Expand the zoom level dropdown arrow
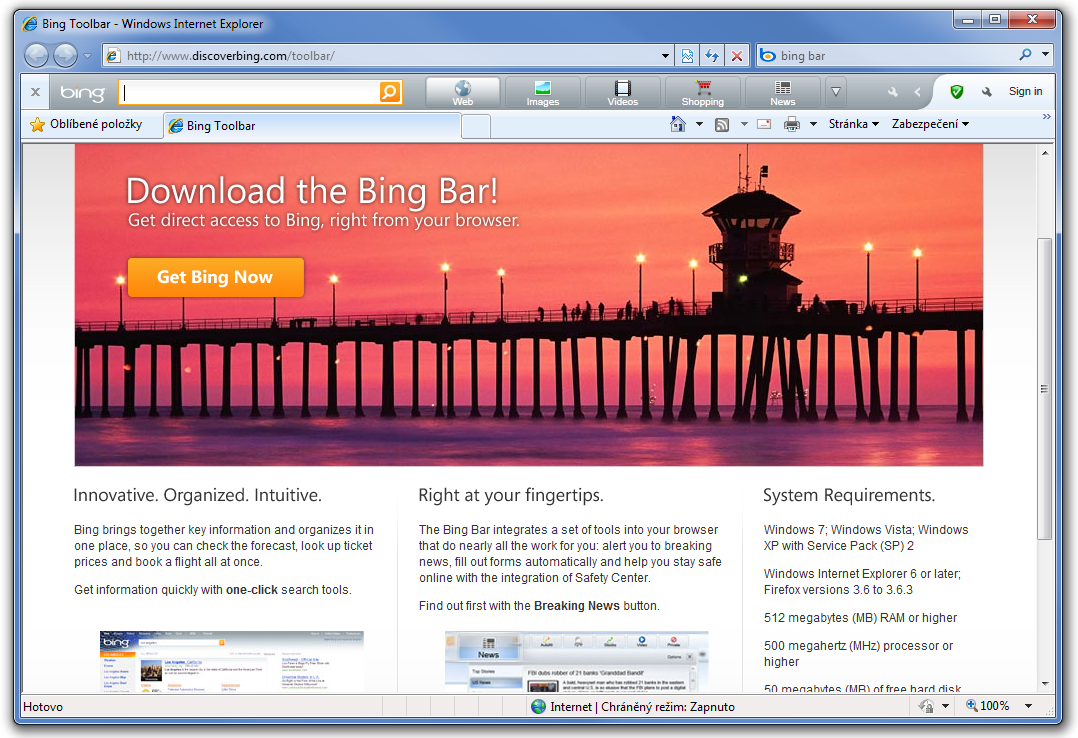 1028,706
